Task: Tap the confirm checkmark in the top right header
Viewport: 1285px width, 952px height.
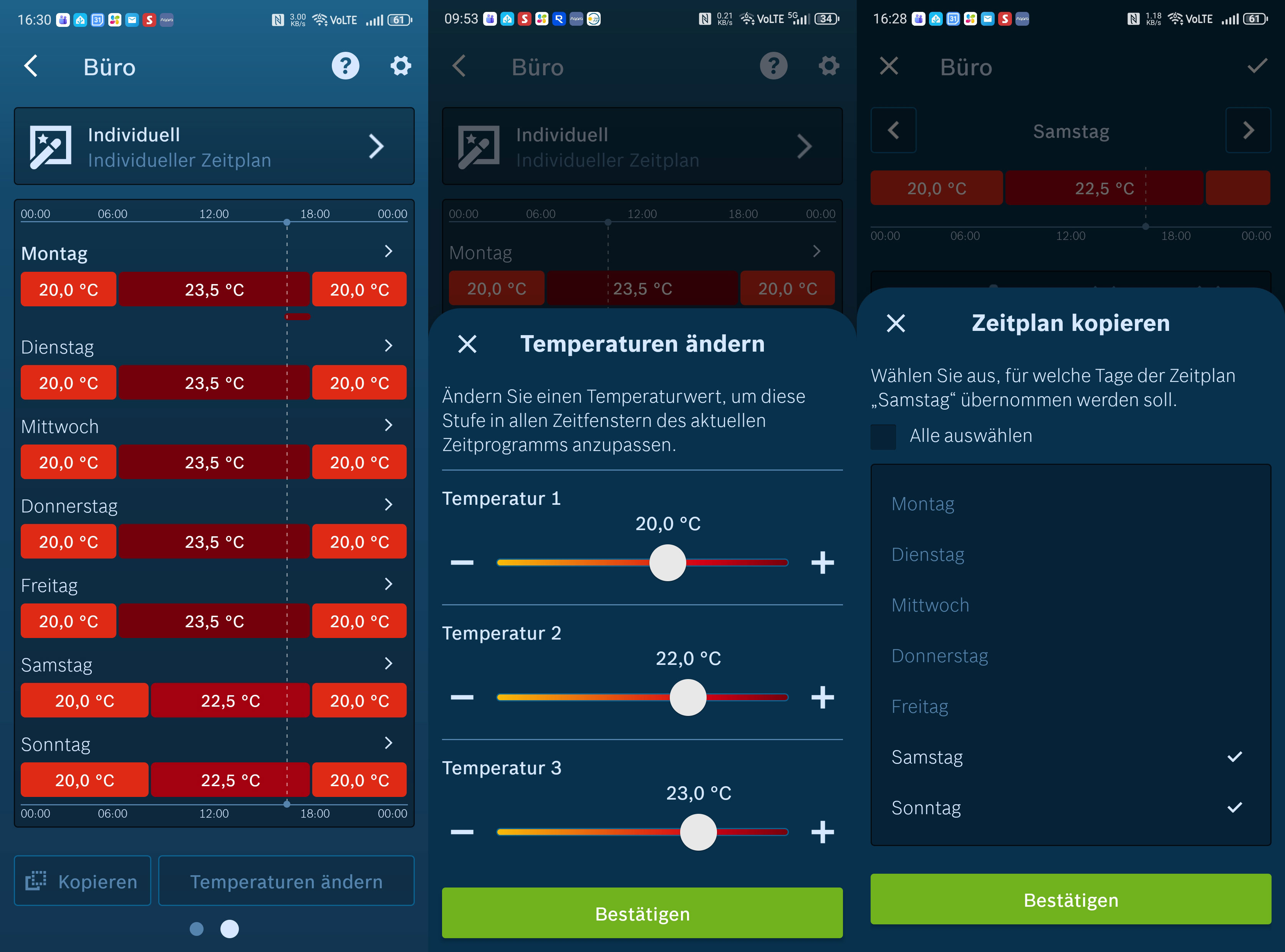Action: (x=1257, y=66)
